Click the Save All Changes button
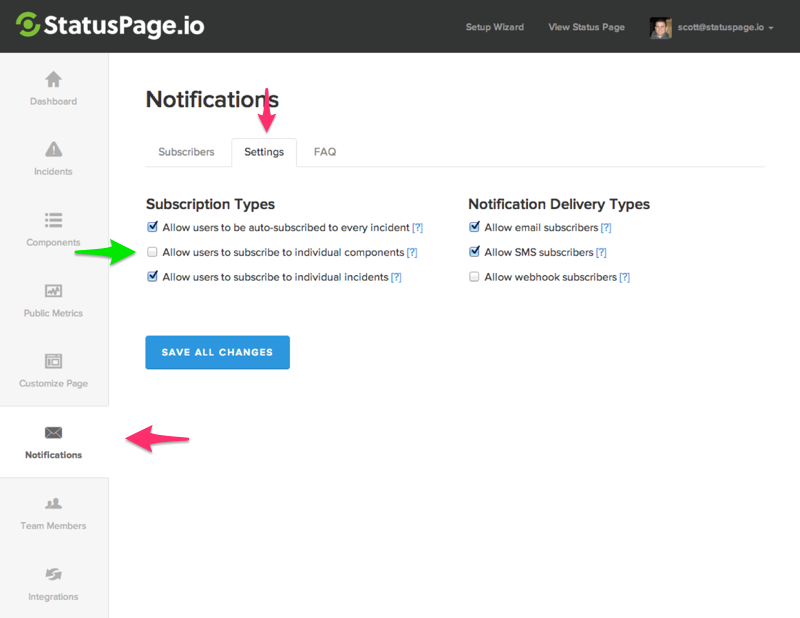 pyautogui.click(x=217, y=352)
